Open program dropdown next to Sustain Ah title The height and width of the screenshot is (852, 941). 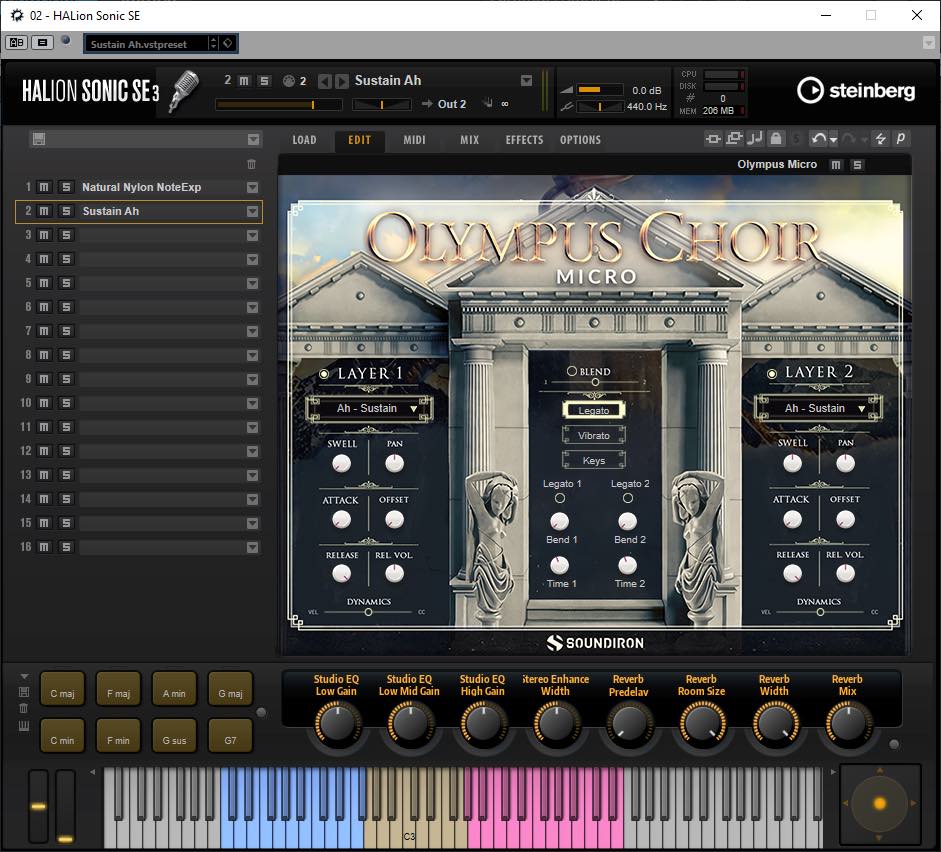(x=526, y=80)
